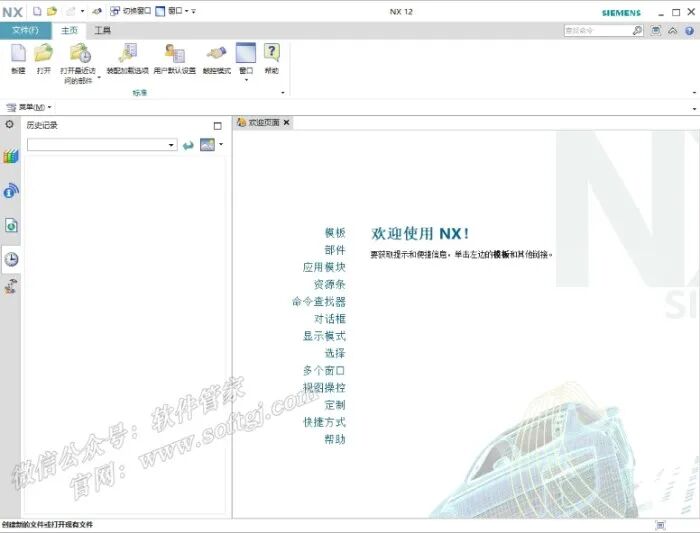The width and height of the screenshot is (700, 533).
Task: Select the history clock icon in the sidebar
Action: point(11,259)
